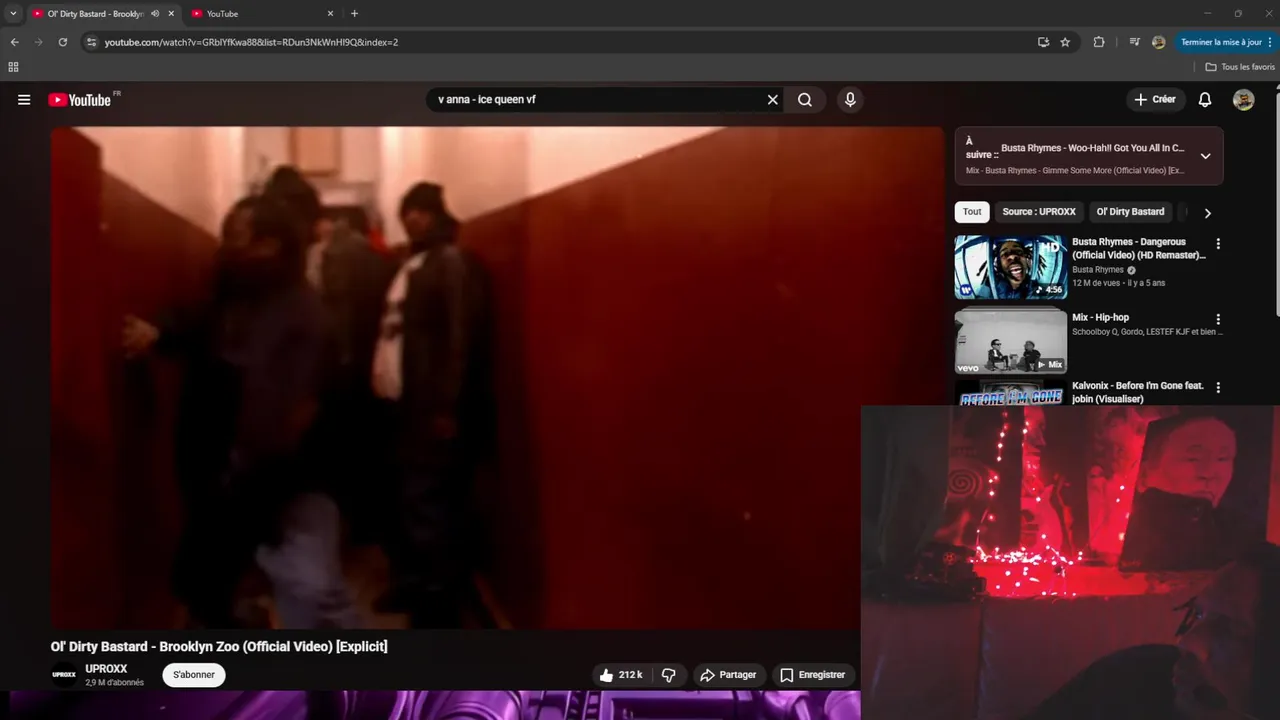Open Busta Rhymes Dangerous video thumbnail

(1010, 267)
